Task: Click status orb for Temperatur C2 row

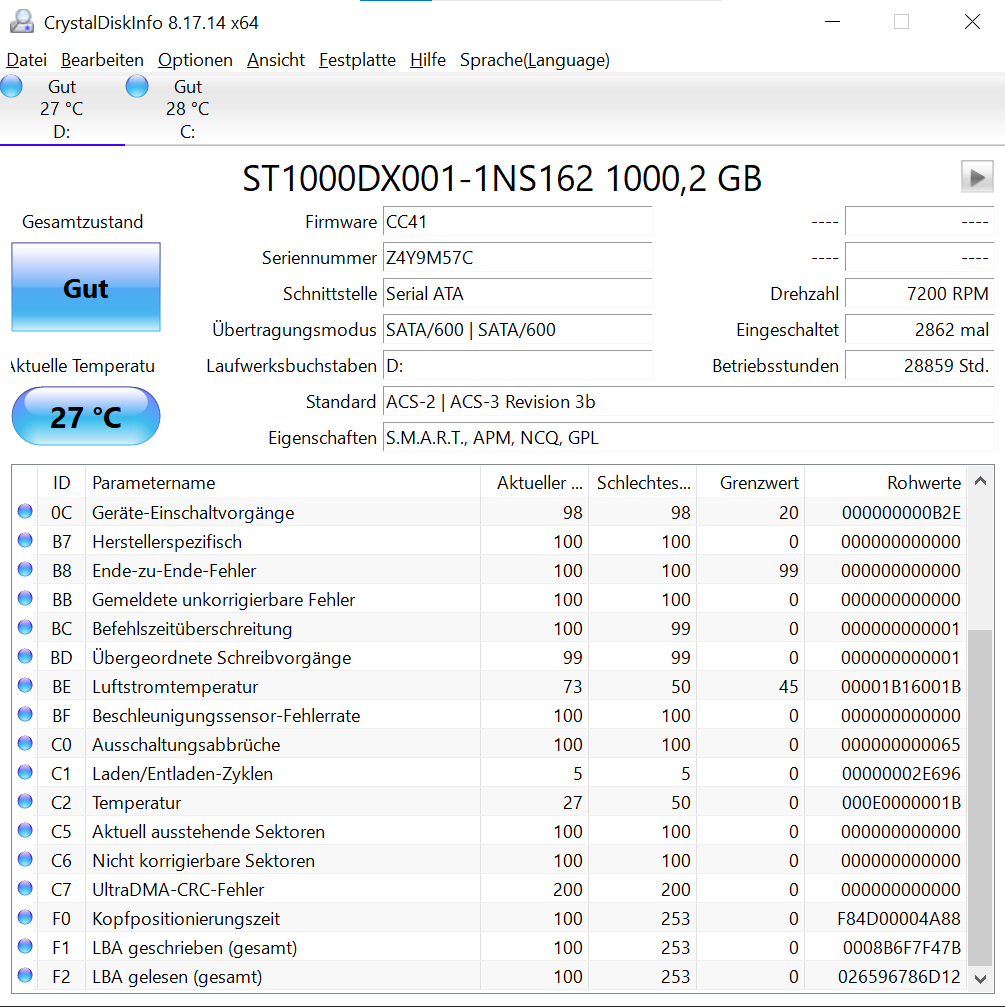Action: tap(25, 801)
